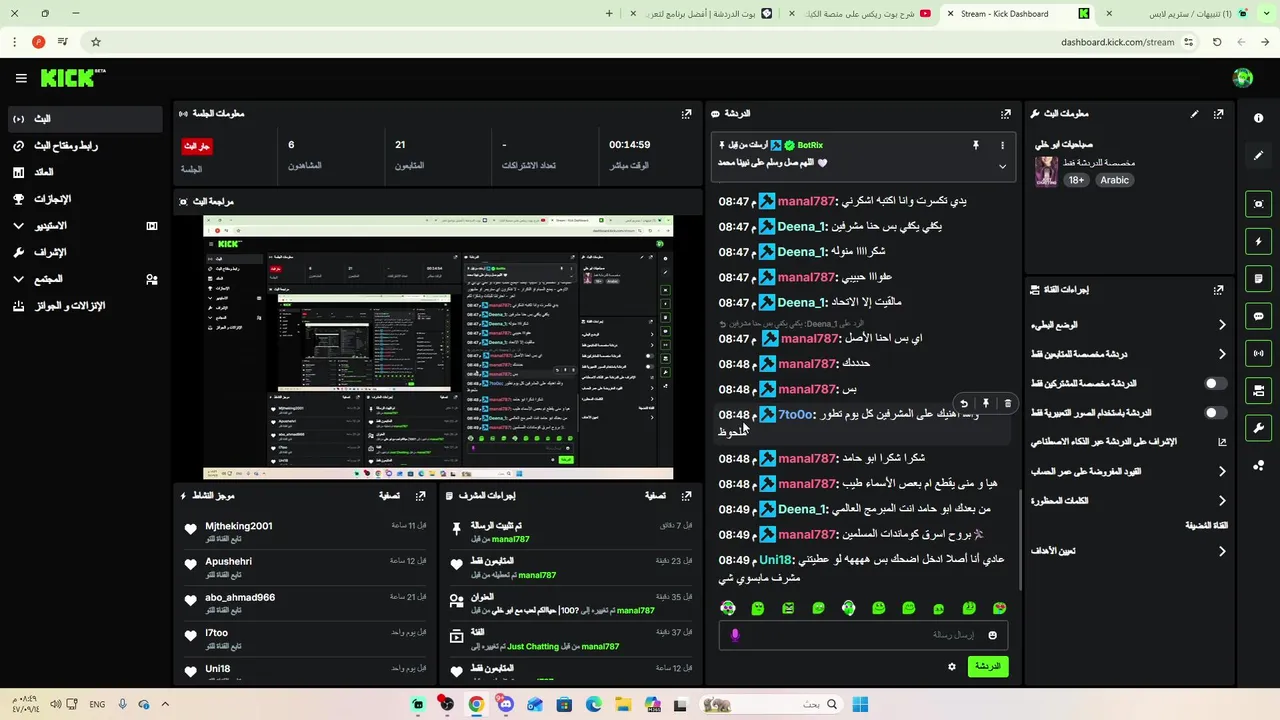
Task: Click the stream preview video
Action: [x=438, y=347]
